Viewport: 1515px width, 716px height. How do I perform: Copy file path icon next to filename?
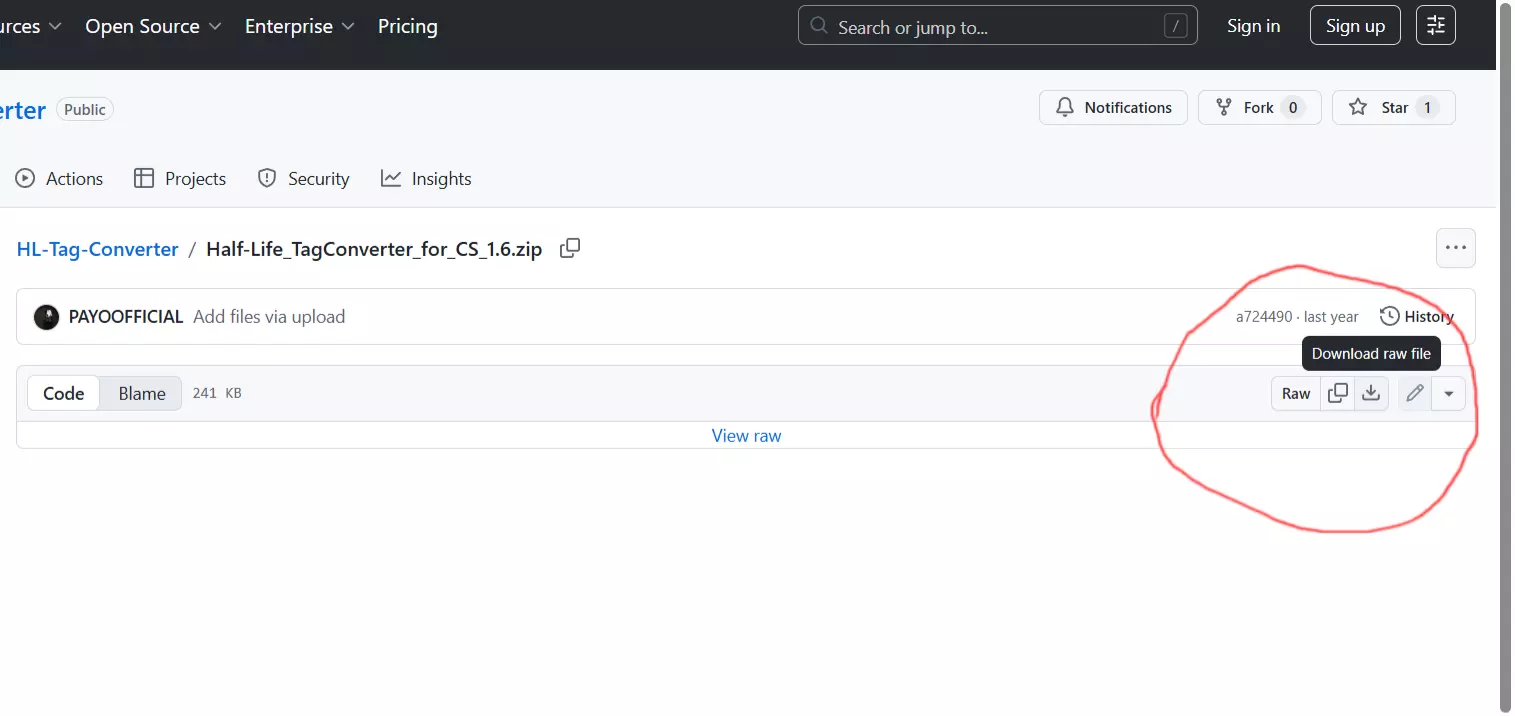[x=570, y=249]
